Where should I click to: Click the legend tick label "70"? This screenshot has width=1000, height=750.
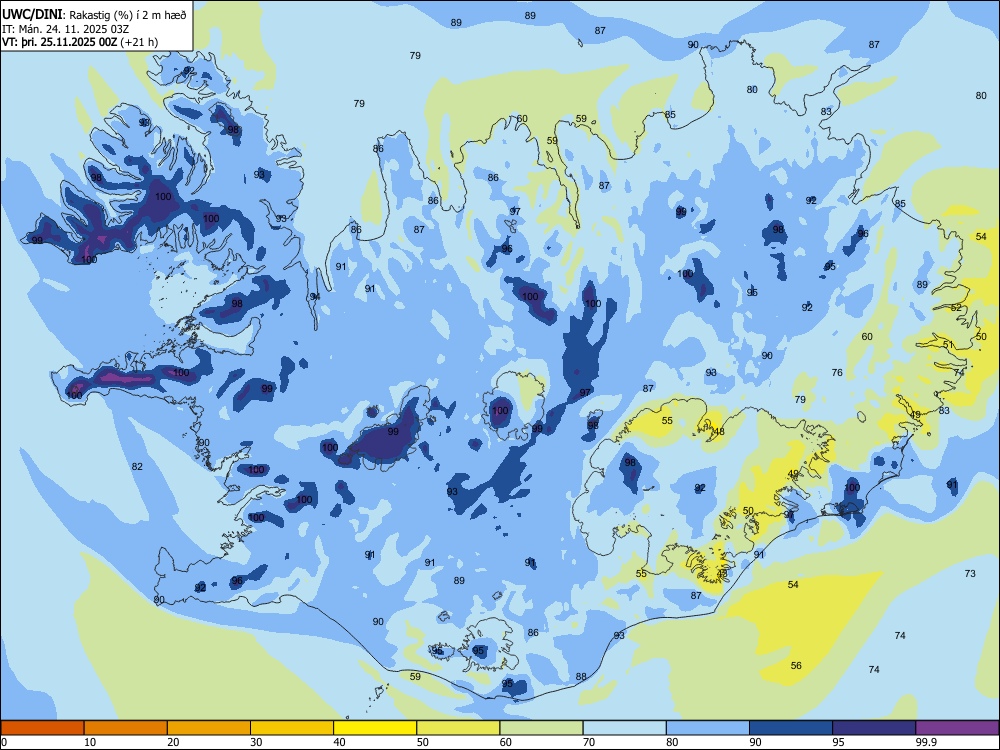coord(589,742)
